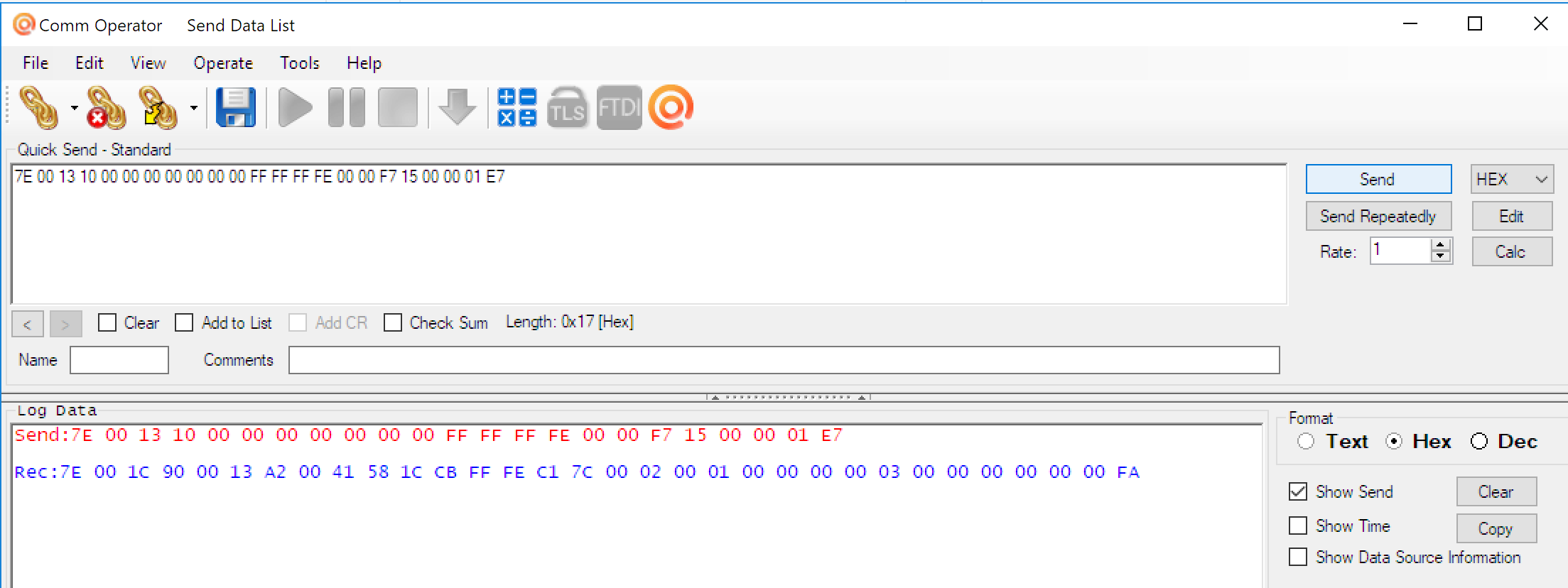Screen dimensions: 1568x588
Task: Click the open connection chain icon
Action: 39,108
